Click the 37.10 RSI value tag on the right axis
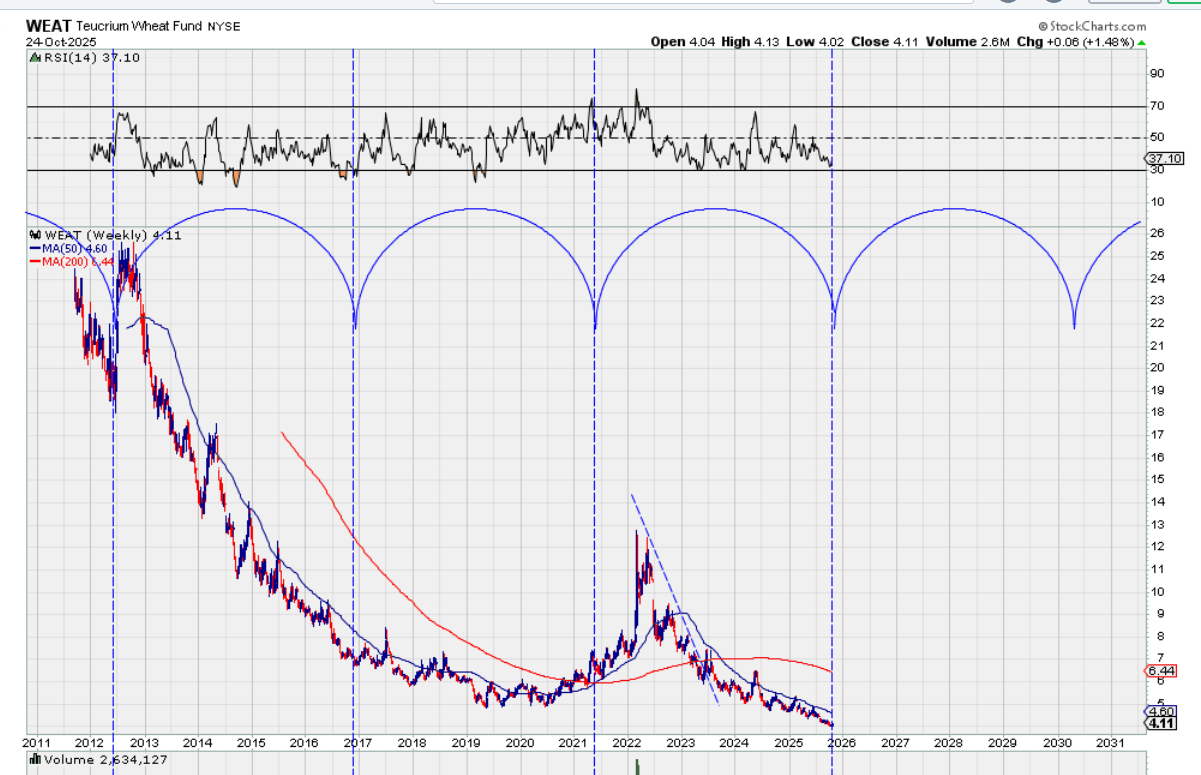This screenshot has height=775, width=1201. (x=1164, y=158)
